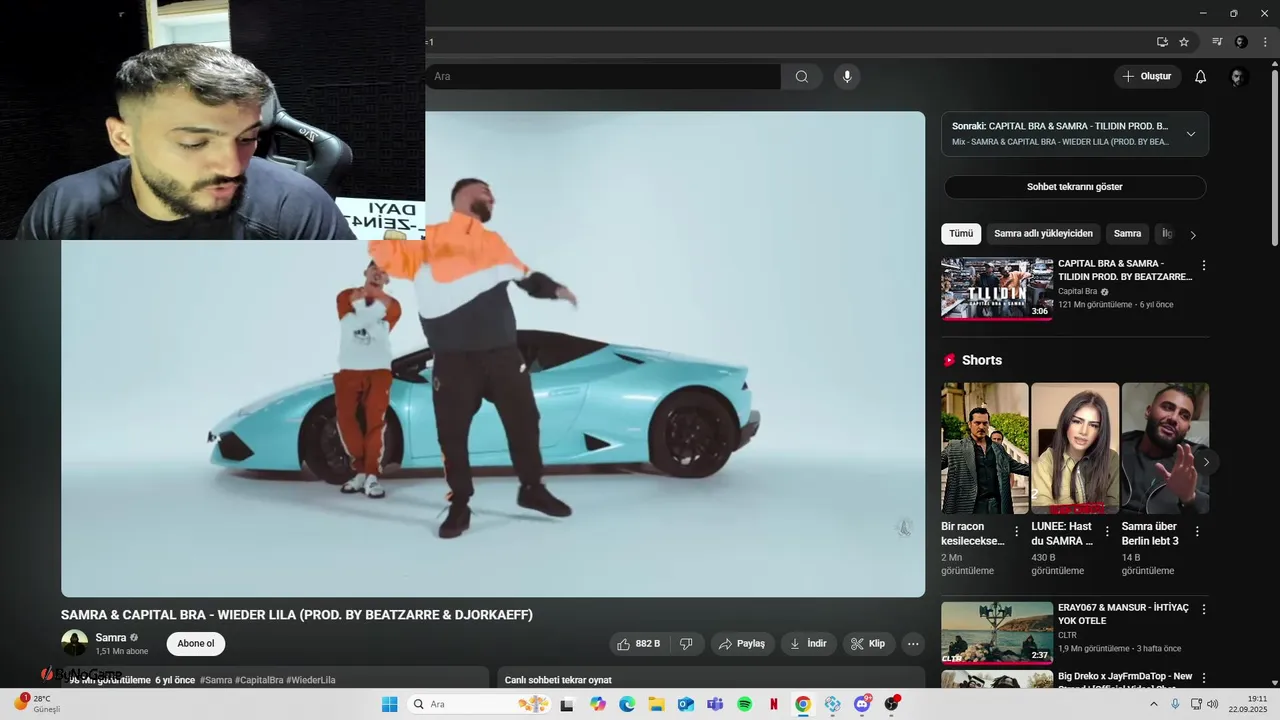The height and width of the screenshot is (720, 1280).
Task: Focus the YouTube Ara search field
Action: click(603, 77)
